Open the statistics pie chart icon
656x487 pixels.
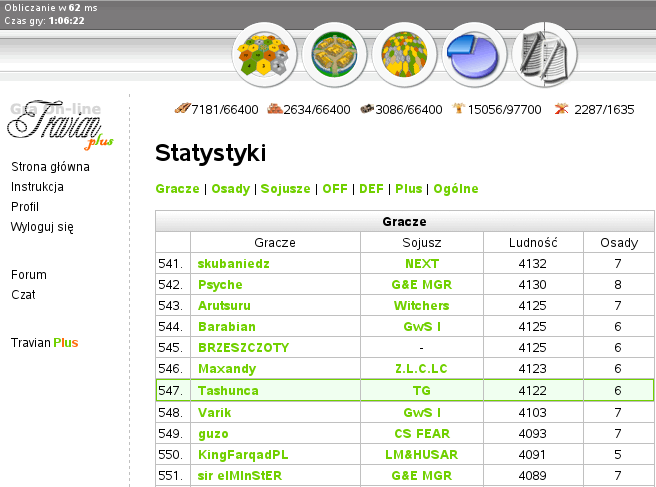474,55
